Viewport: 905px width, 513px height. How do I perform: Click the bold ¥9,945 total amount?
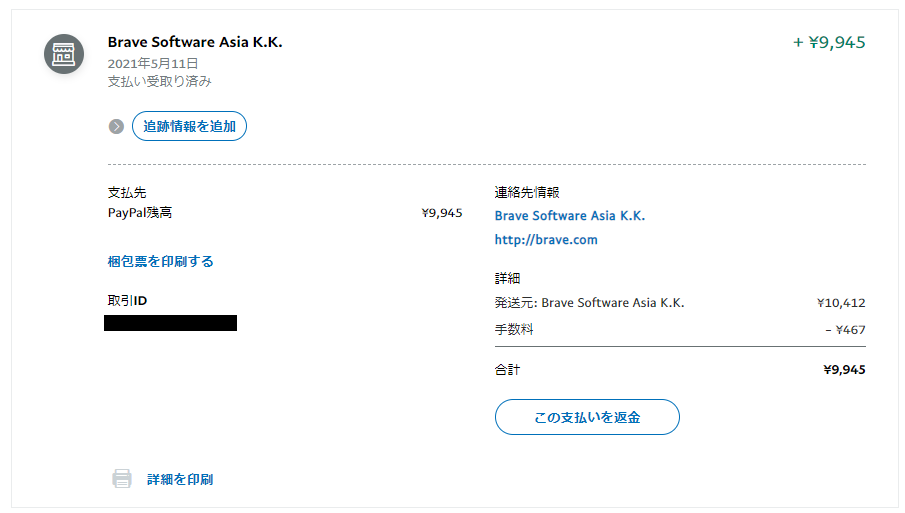(844, 369)
